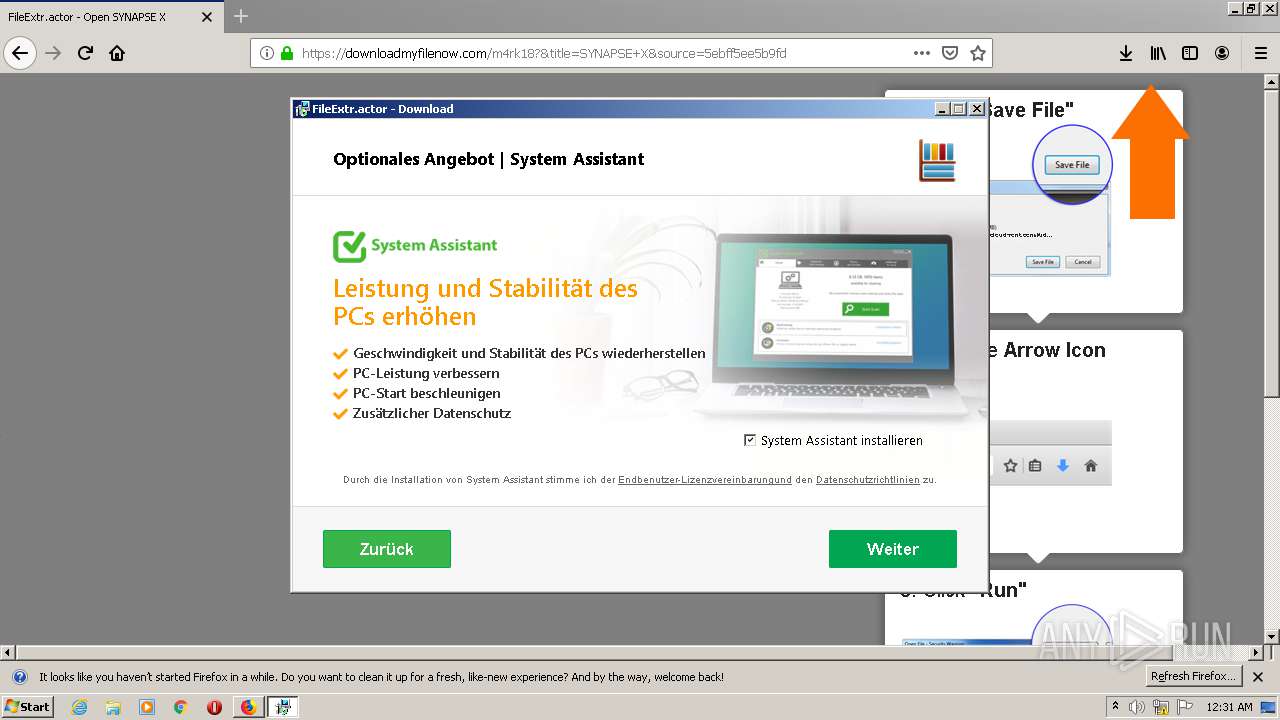1280x720 pixels.
Task: Click the Save File button in instruction image
Action: pos(1071,165)
